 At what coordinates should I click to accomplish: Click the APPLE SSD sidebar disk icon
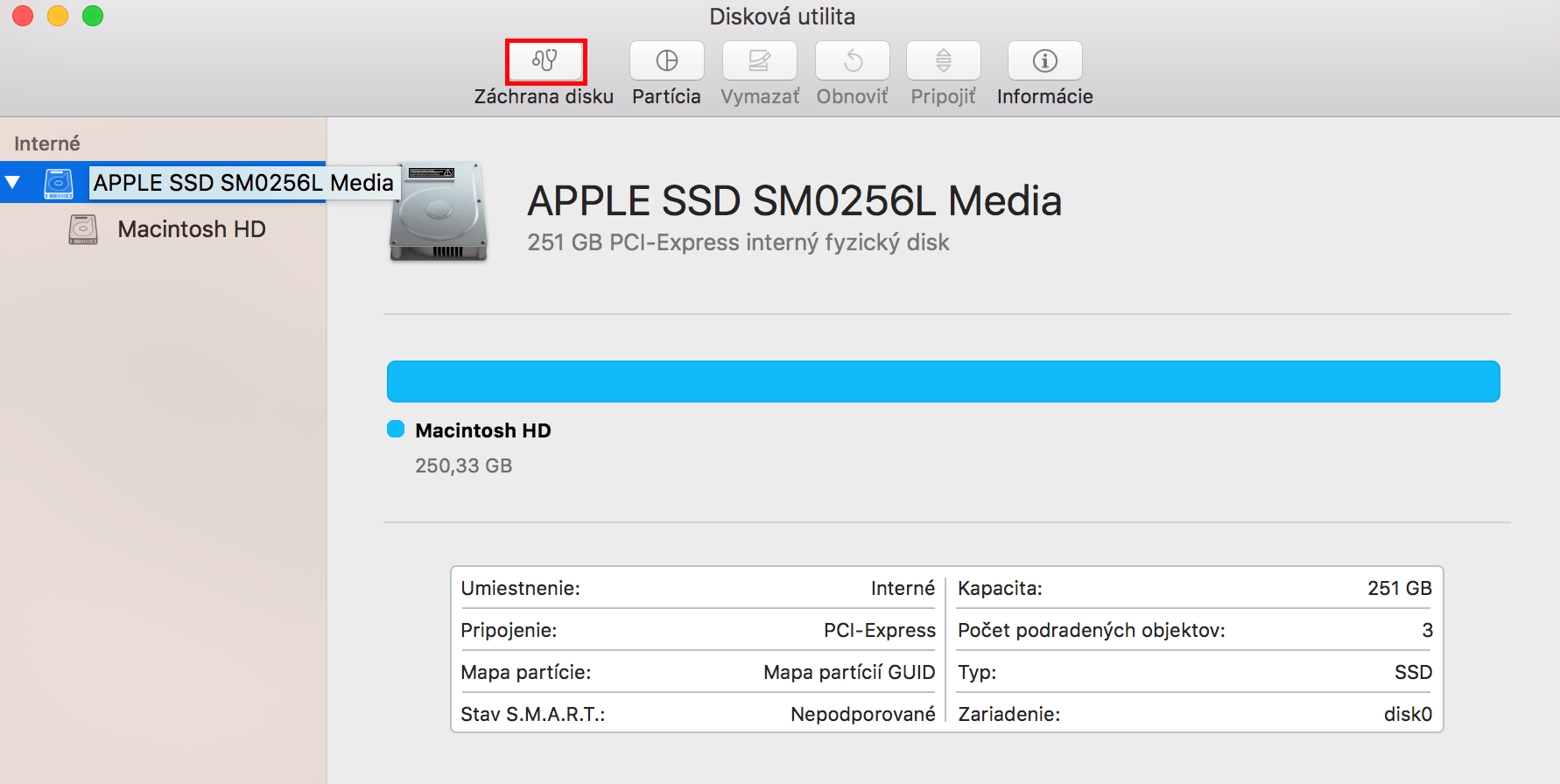[59, 183]
